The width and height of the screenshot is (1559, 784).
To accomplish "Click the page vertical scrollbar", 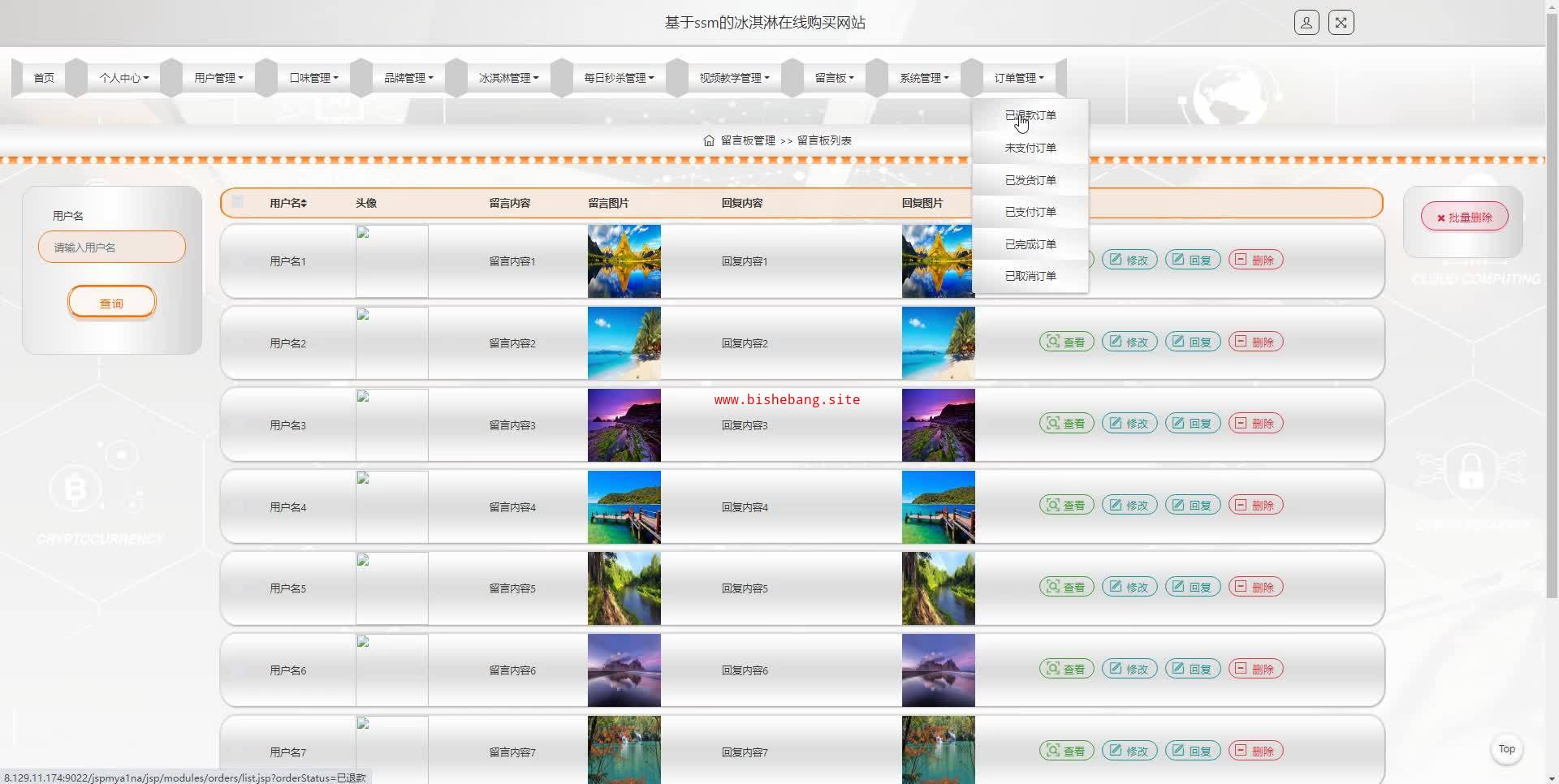I will click(x=1552, y=325).
